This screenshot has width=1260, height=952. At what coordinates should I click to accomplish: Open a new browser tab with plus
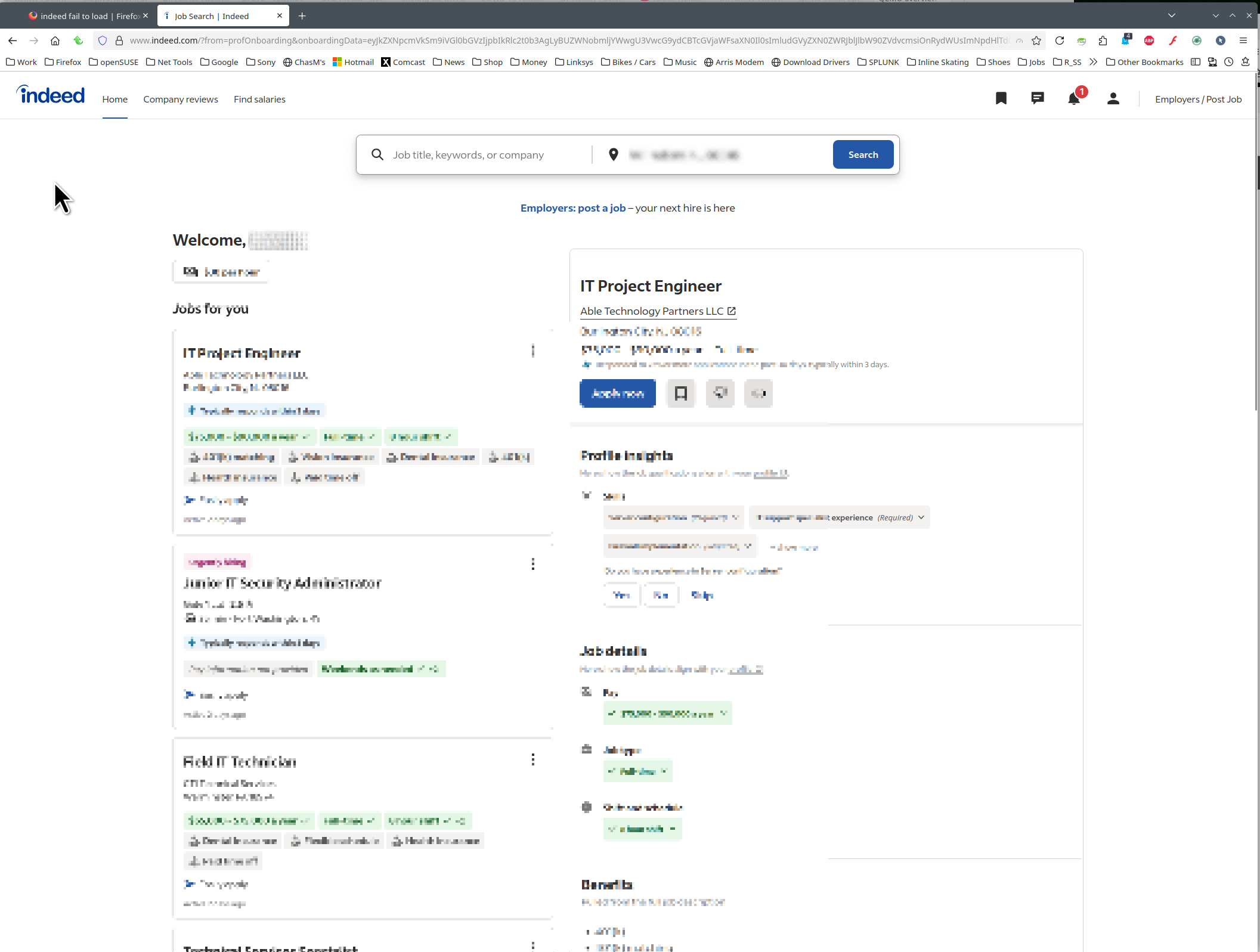[x=302, y=16]
